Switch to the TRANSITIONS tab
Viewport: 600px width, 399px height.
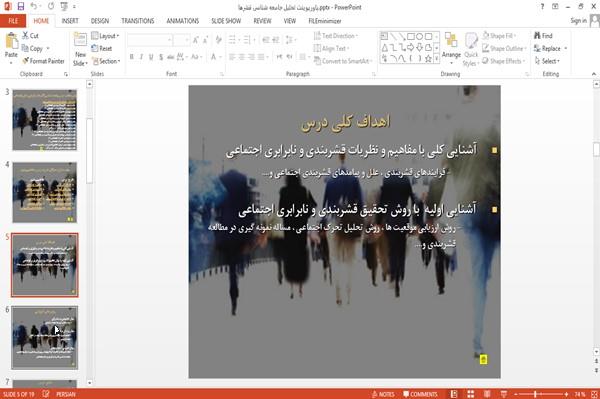click(138, 21)
